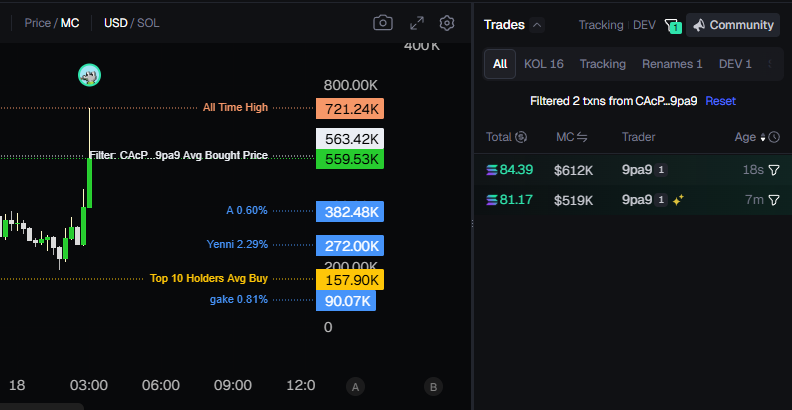Click the Total column currency icon

pos(521,137)
